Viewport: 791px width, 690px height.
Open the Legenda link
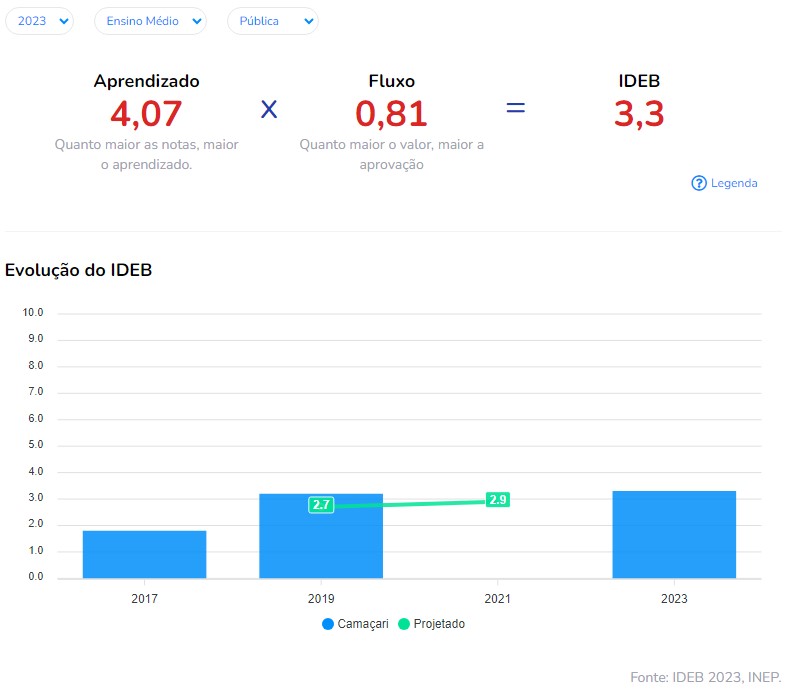click(734, 183)
